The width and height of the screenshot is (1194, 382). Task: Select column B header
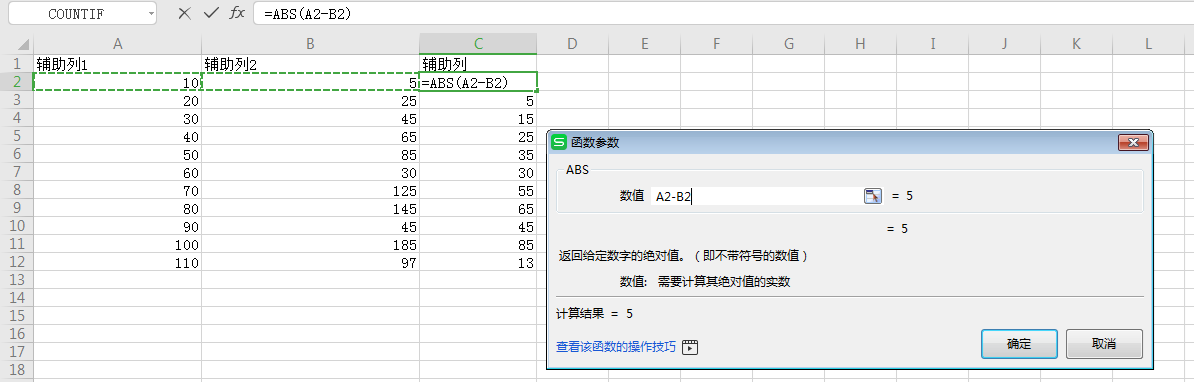(x=311, y=44)
